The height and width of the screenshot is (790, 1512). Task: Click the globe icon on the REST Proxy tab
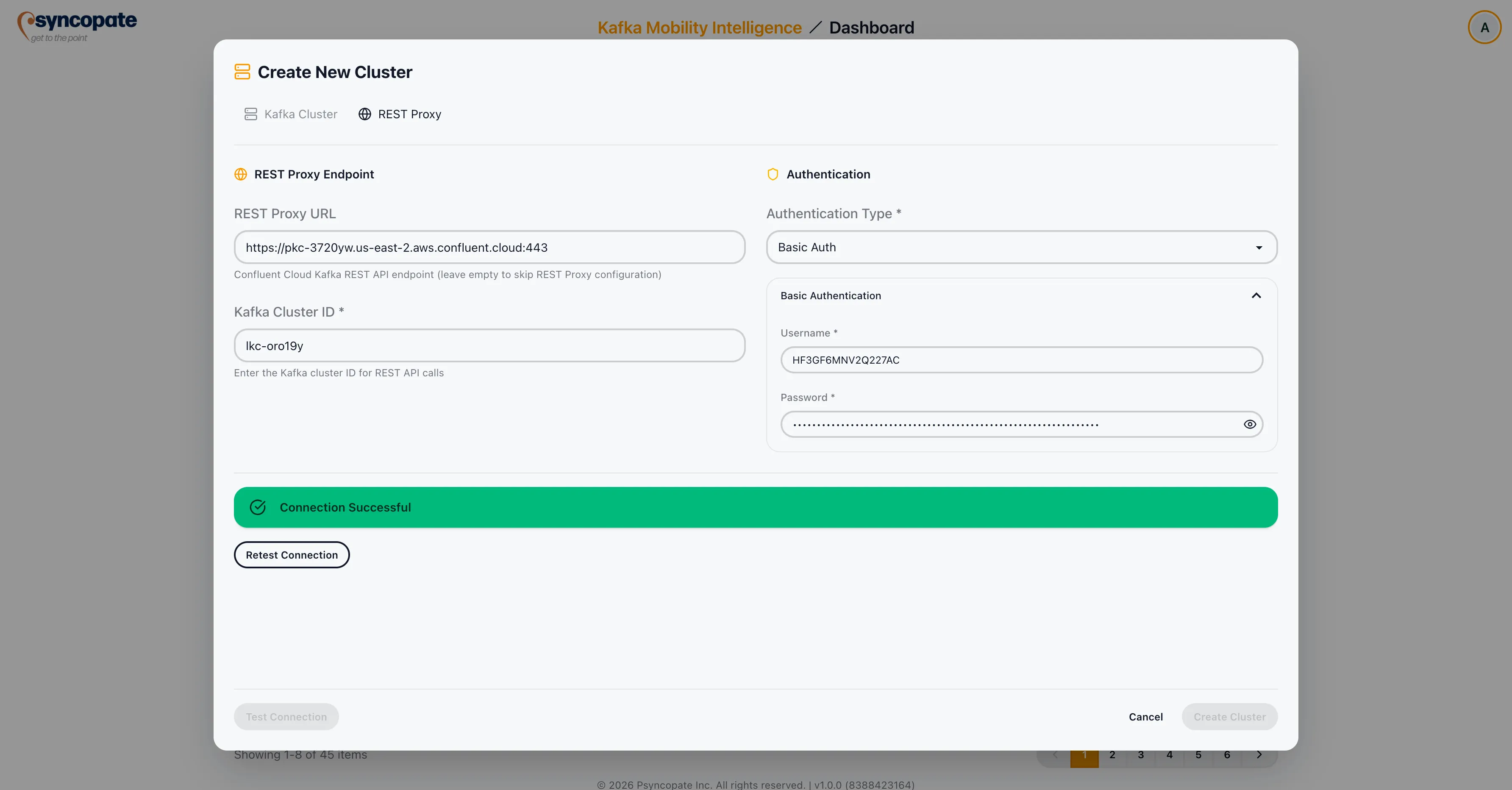pos(364,114)
